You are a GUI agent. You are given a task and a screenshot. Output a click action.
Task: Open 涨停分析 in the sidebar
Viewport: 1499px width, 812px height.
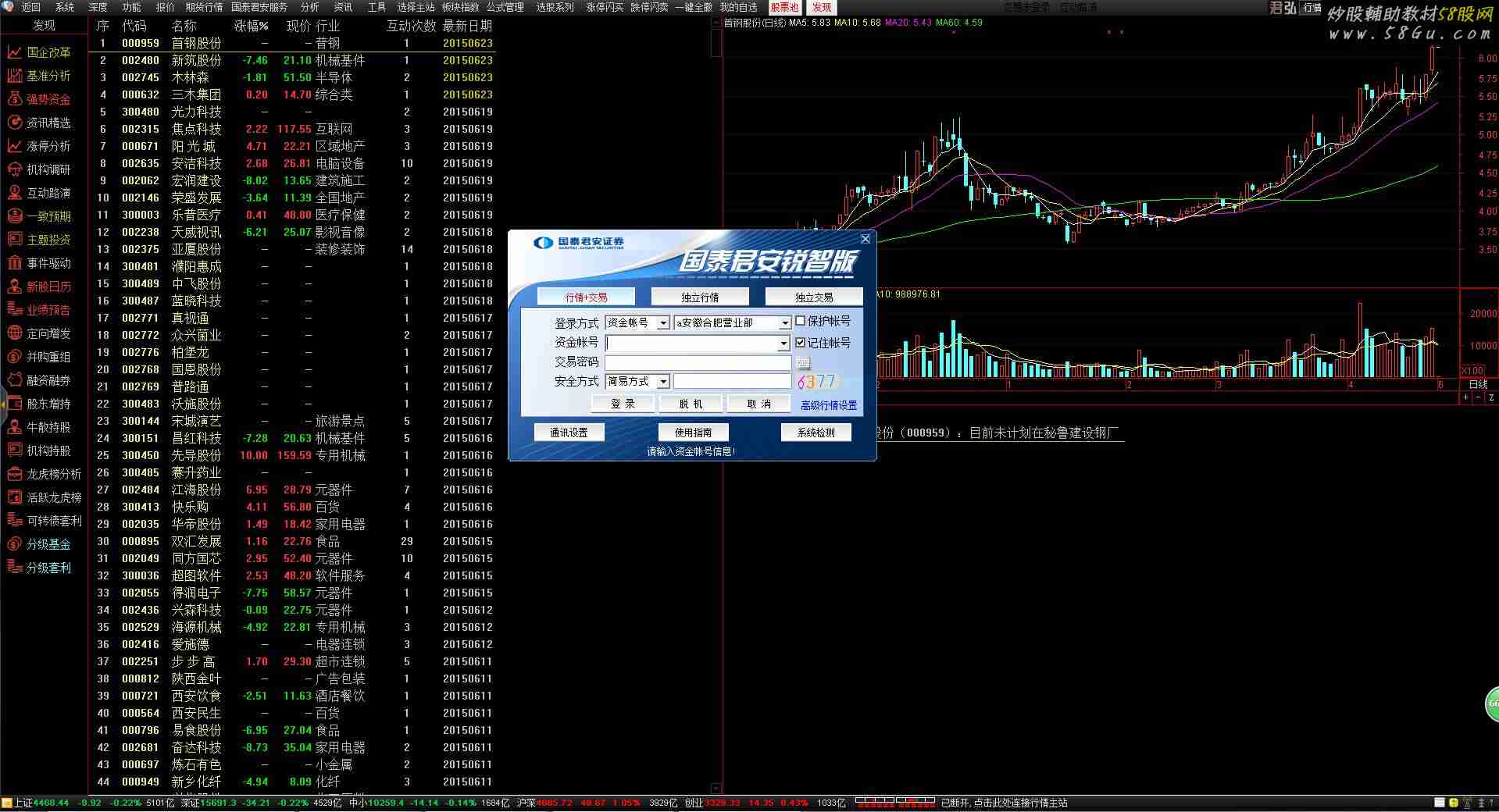point(39,146)
